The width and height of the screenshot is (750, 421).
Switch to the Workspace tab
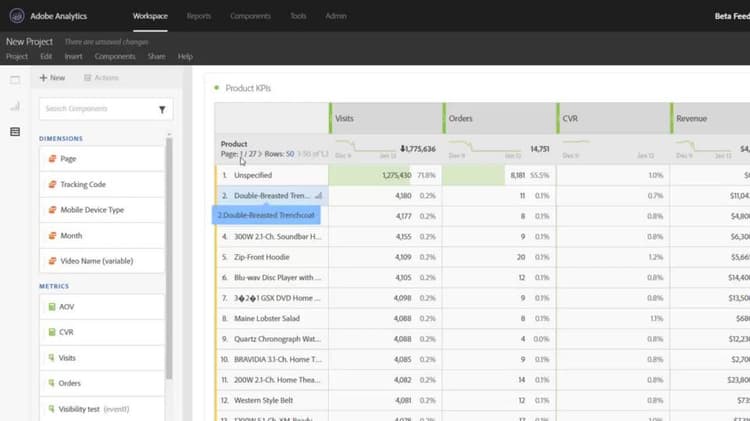150,16
